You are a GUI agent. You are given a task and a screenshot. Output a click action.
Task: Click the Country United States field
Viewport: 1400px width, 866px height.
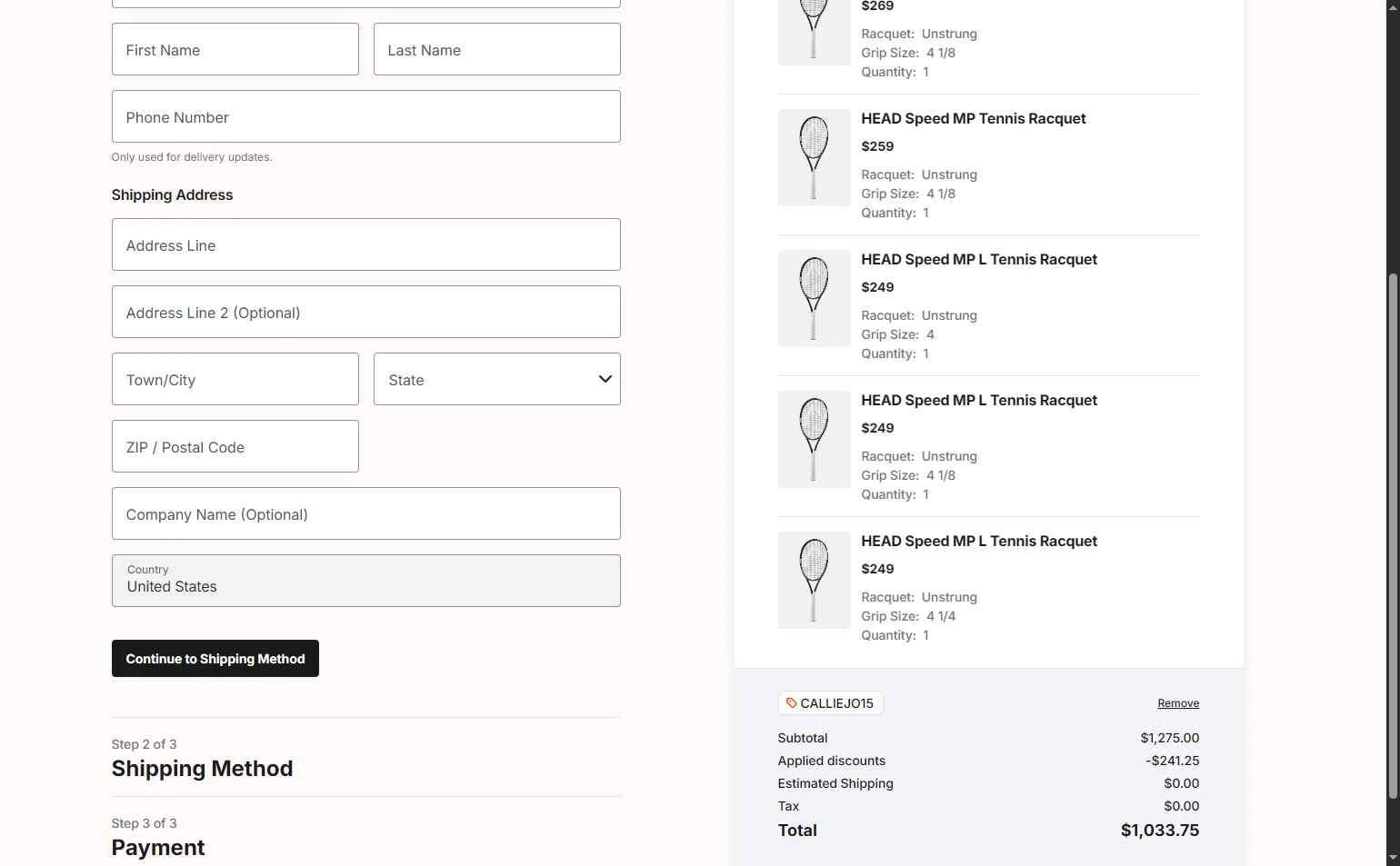365,581
